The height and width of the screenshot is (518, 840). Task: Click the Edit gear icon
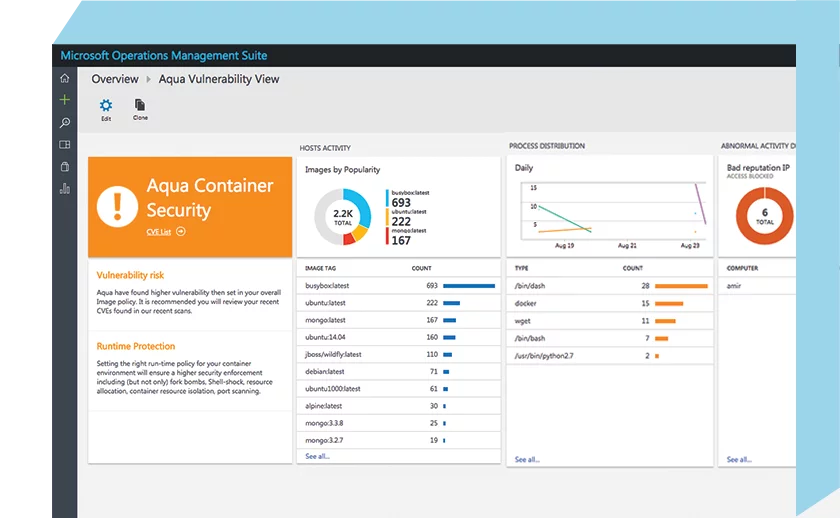pos(106,105)
